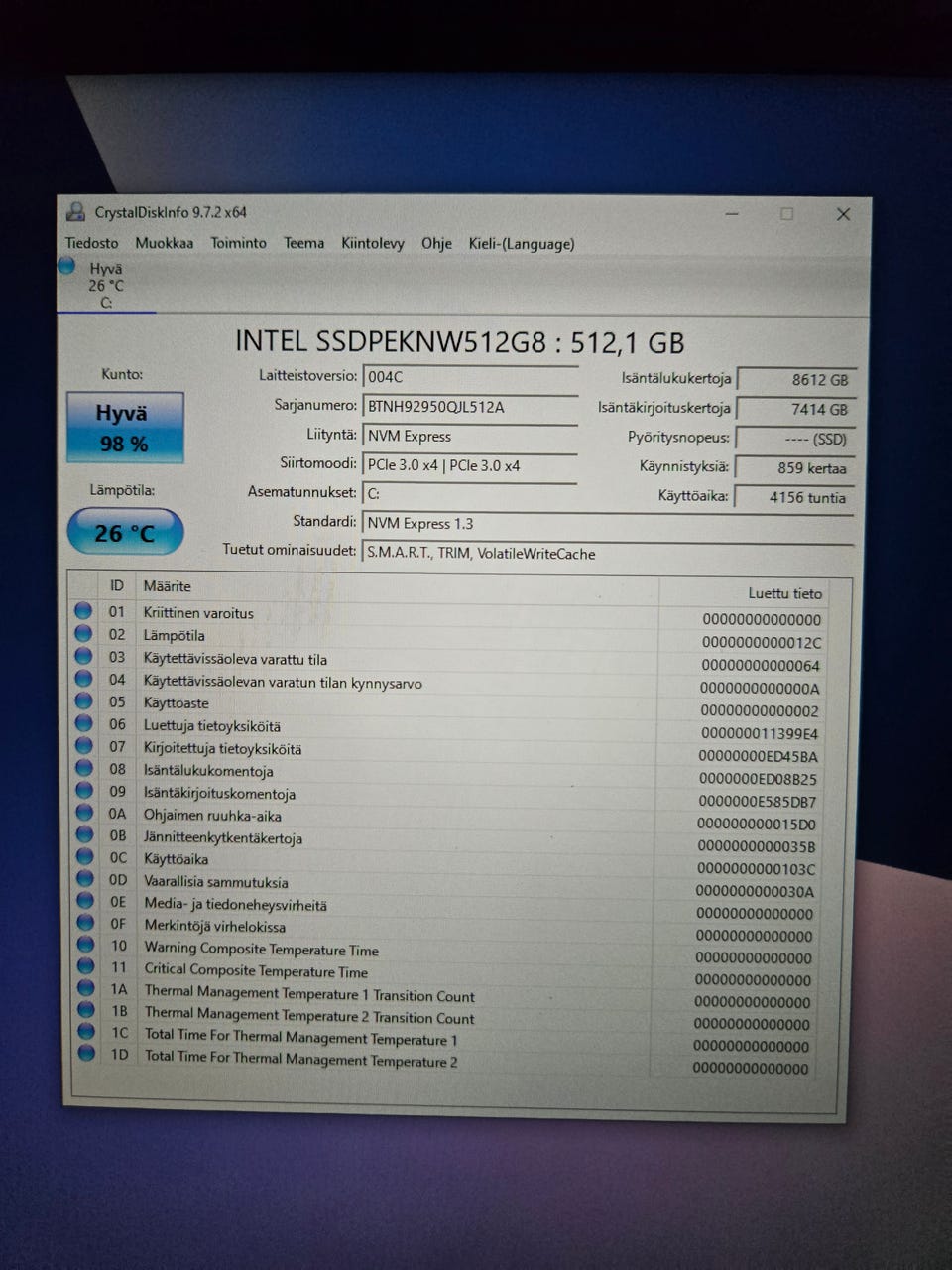Click the status orb for Kriittinen varoitus
The width and height of the screenshot is (952, 1270).
click(83, 611)
